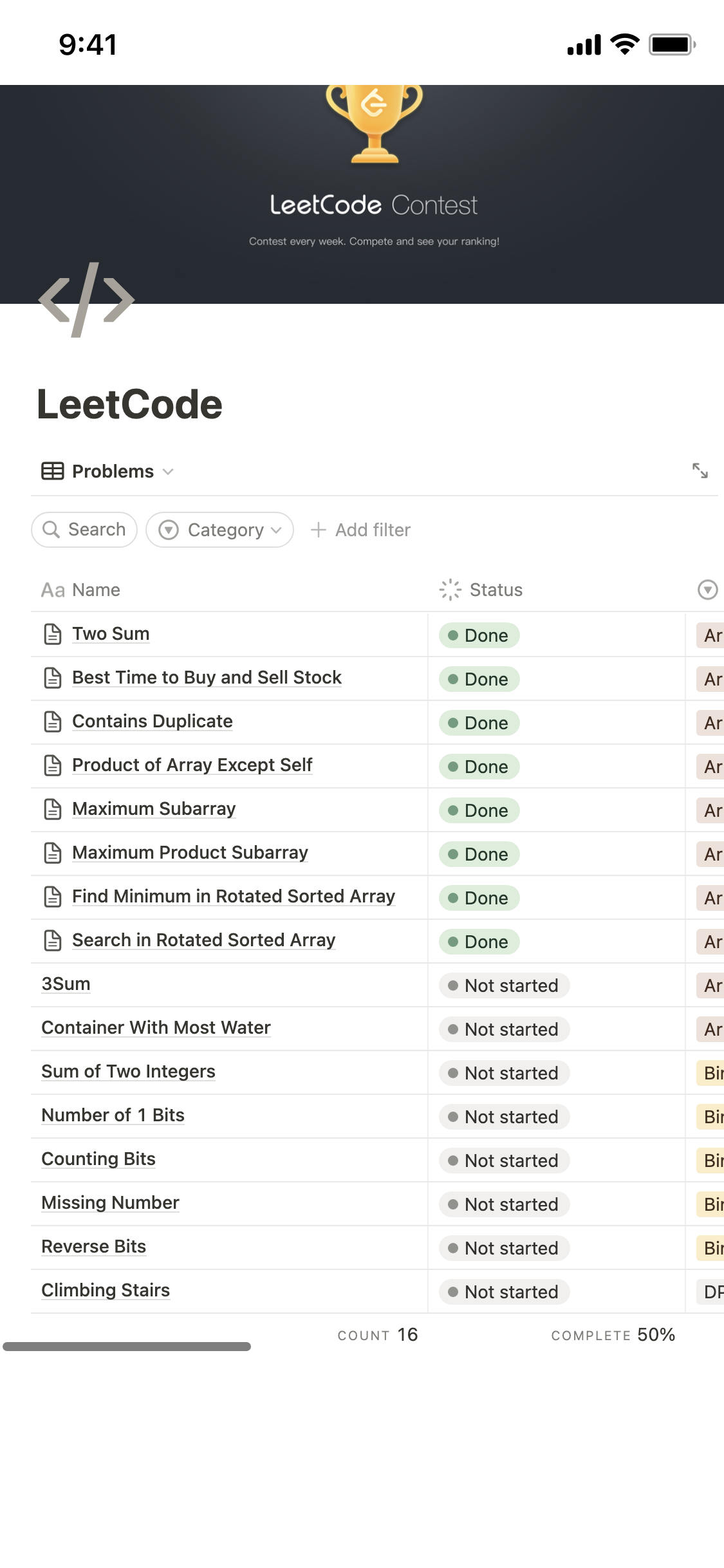Tap the page icon next to Two Sum
The width and height of the screenshot is (724, 1568).
tap(53, 634)
